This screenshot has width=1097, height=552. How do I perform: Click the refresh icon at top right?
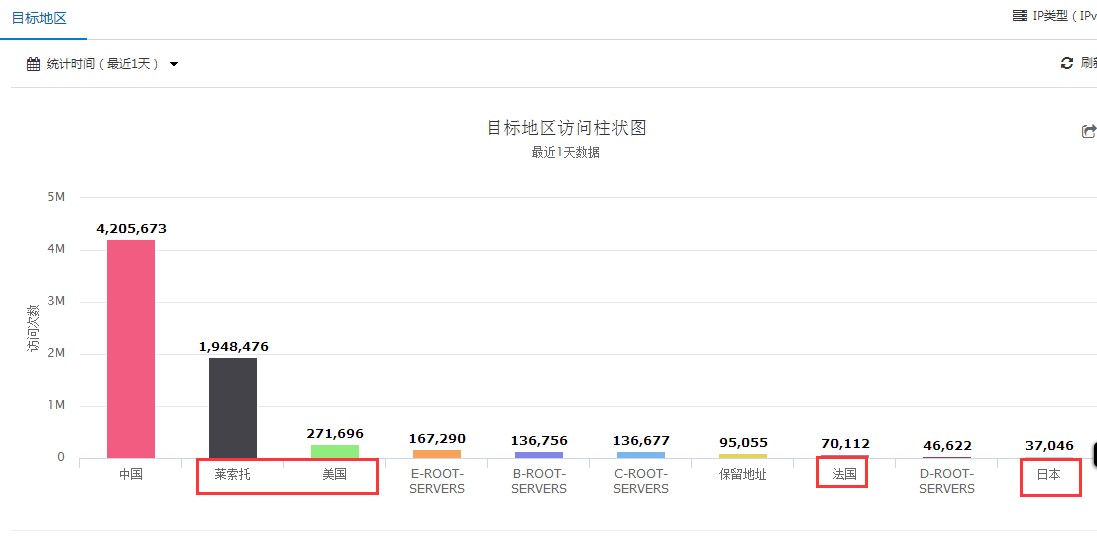click(1067, 63)
